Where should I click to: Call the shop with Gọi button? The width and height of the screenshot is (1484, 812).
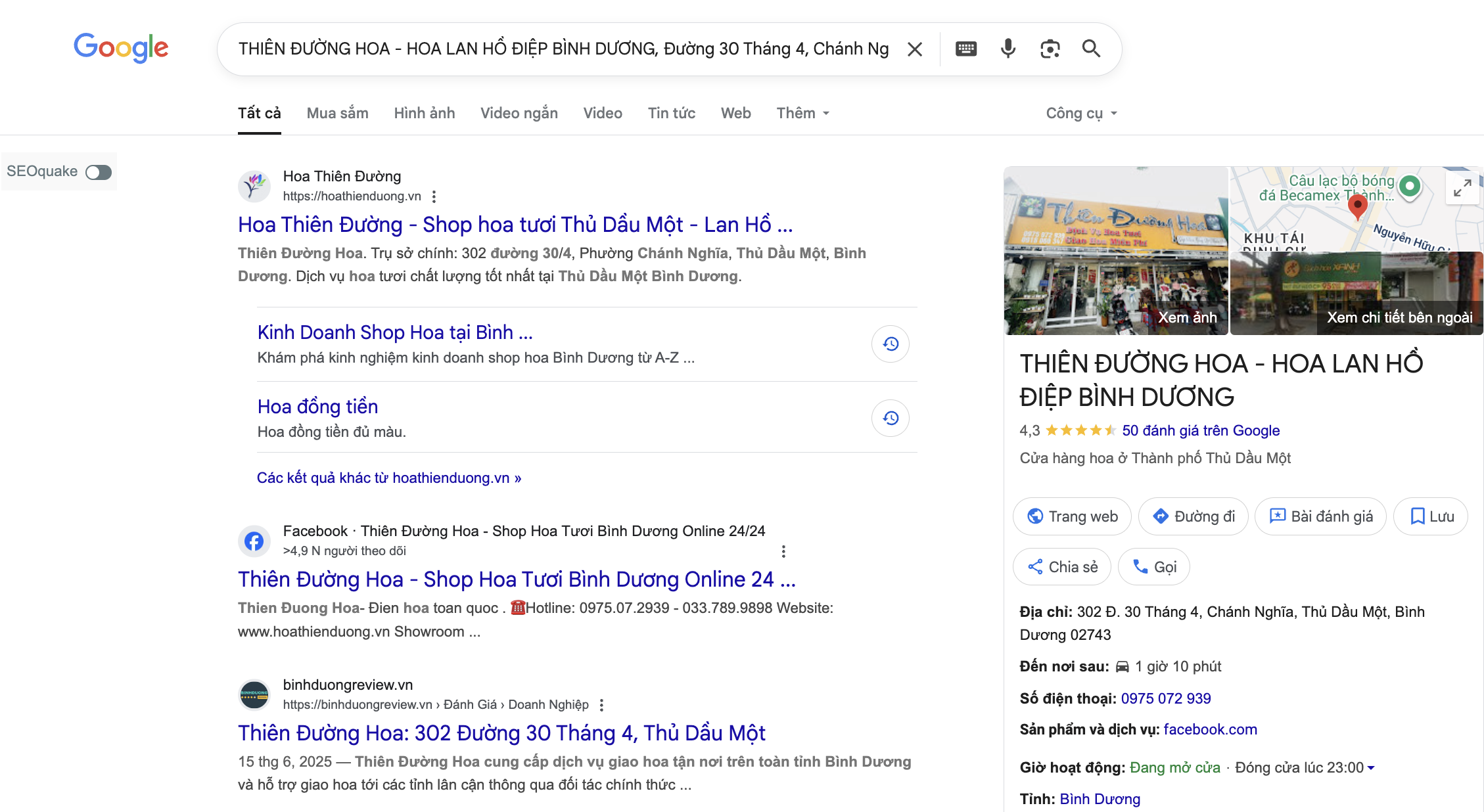pyautogui.click(x=1154, y=567)
